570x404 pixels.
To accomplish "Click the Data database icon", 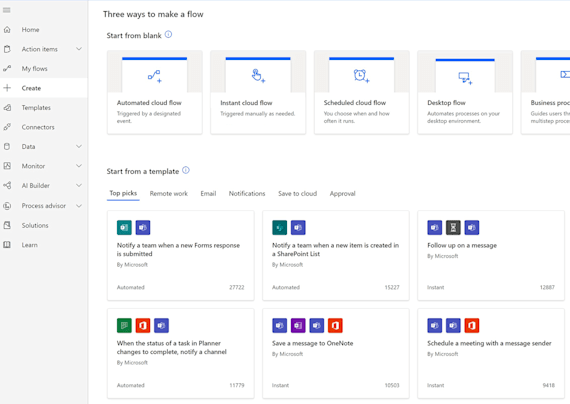I will [x=7, y=146].
